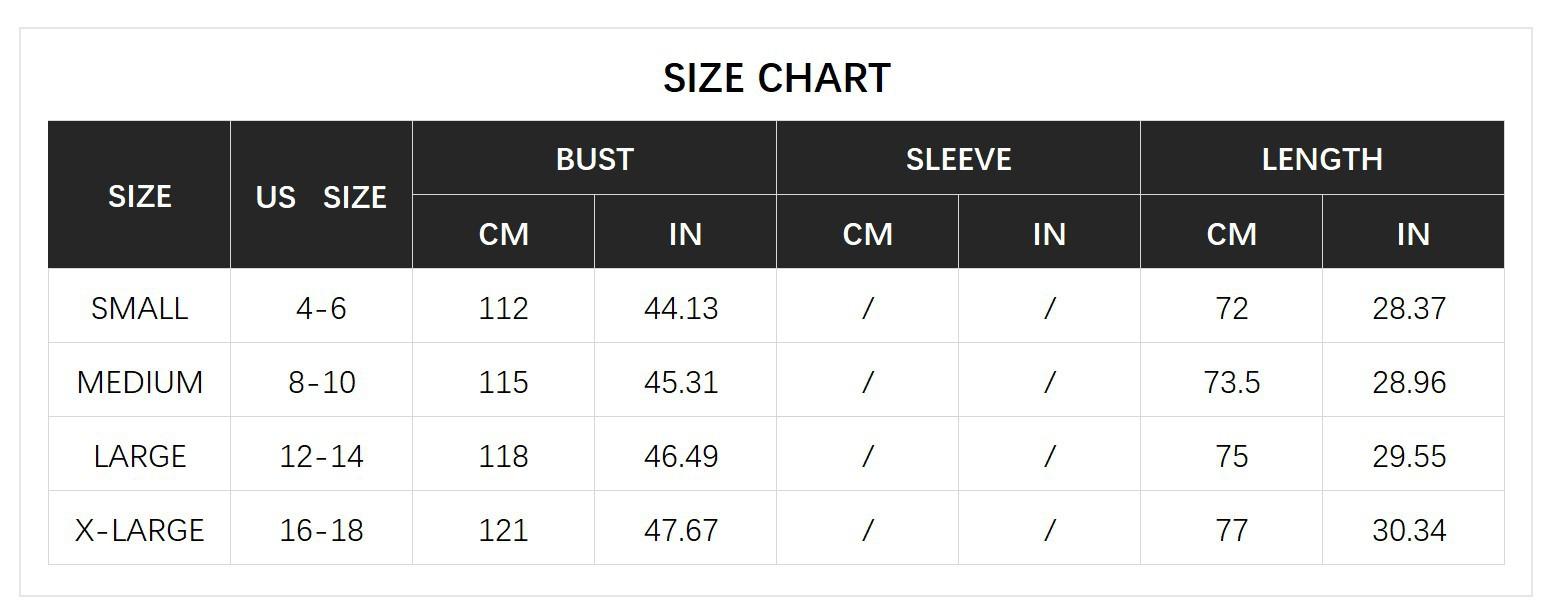
Task: Select the SMALL size row label
Action: (x=139, y=308)
